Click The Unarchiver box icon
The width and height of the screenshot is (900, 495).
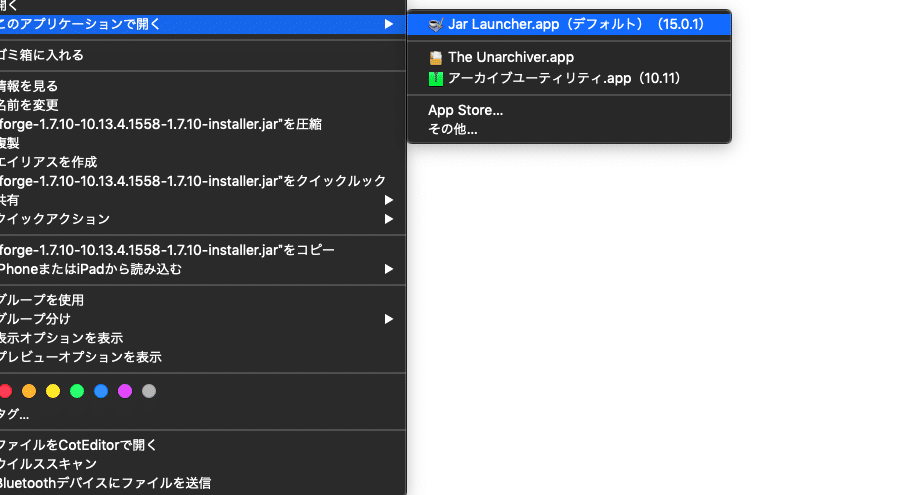(x=436, y=57)
